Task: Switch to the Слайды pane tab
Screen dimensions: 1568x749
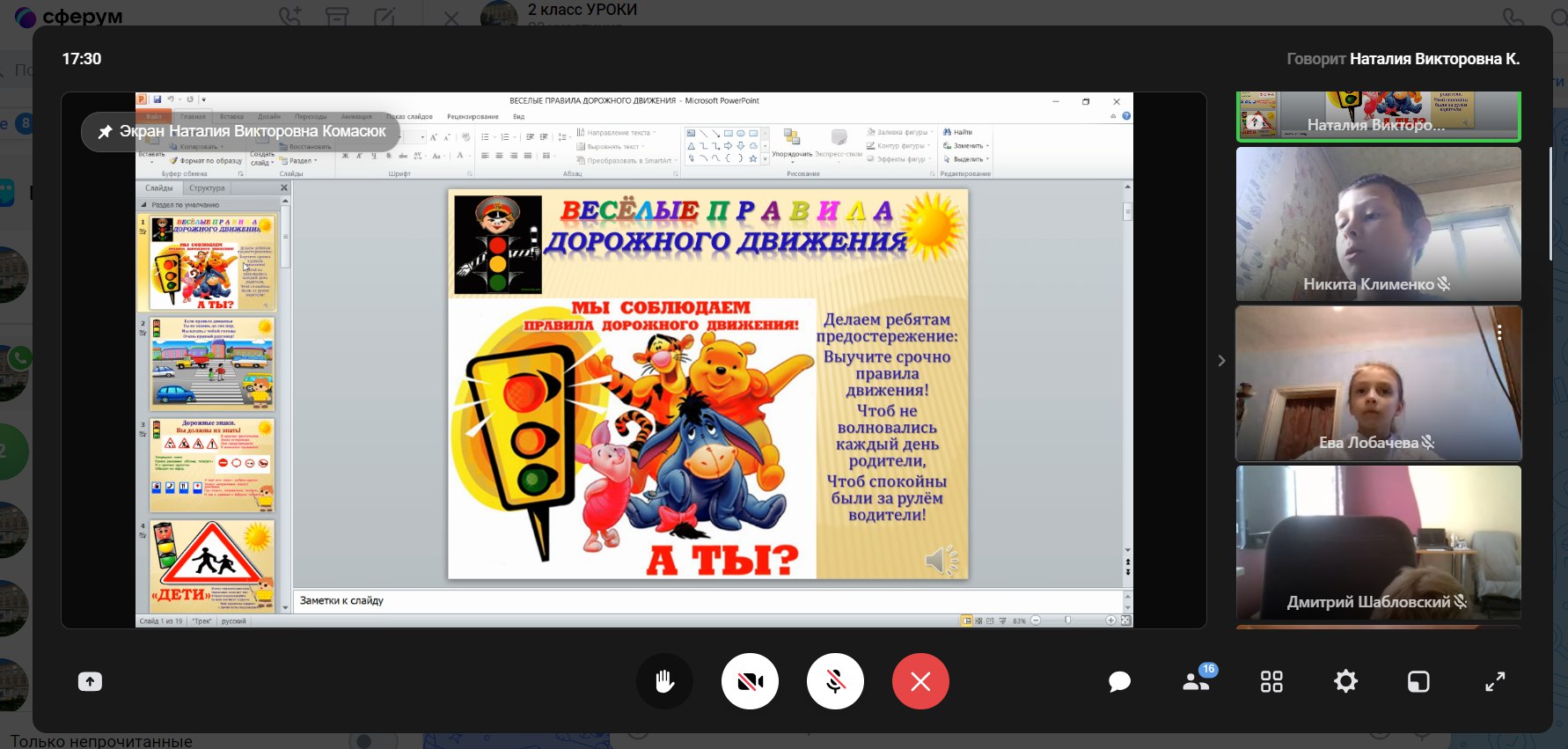Action: tap(159, 187)
